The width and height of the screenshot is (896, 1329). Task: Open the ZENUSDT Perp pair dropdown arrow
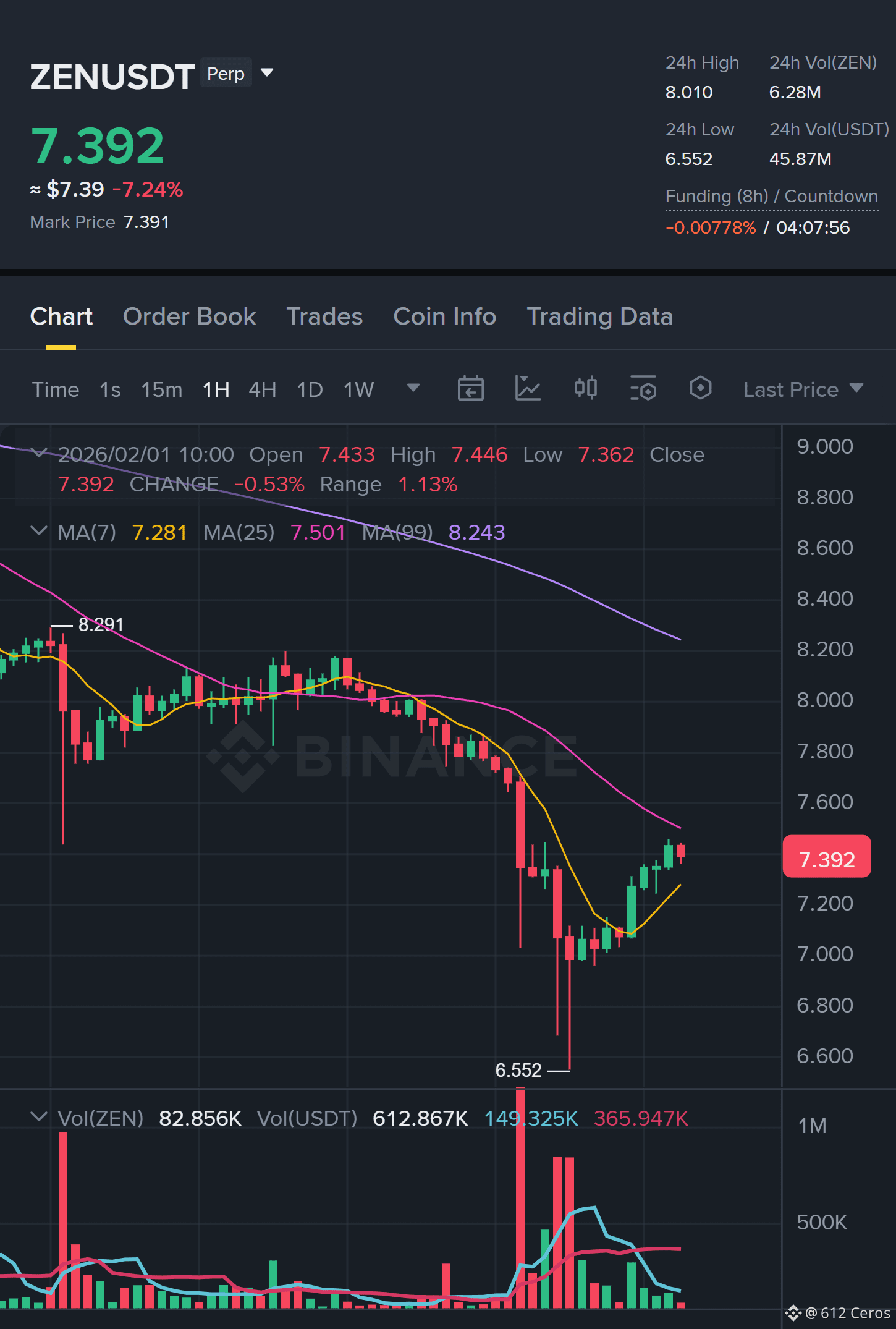[267, 73]
